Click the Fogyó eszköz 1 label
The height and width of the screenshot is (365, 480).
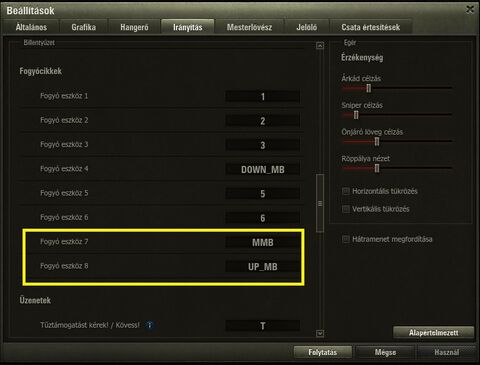click(64, 96)
